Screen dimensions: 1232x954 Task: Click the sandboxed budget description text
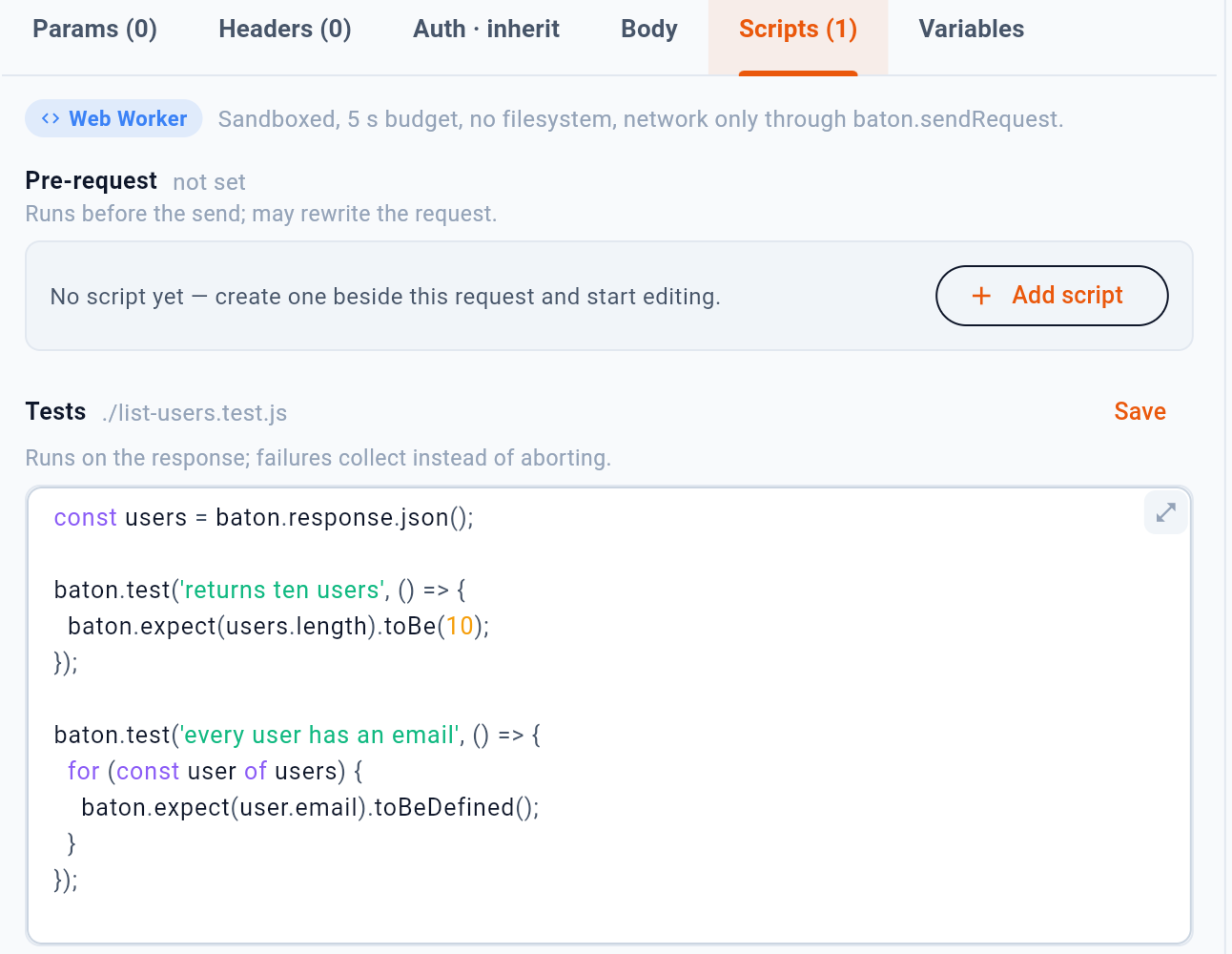pyautogui.click(x=641, y=119)
